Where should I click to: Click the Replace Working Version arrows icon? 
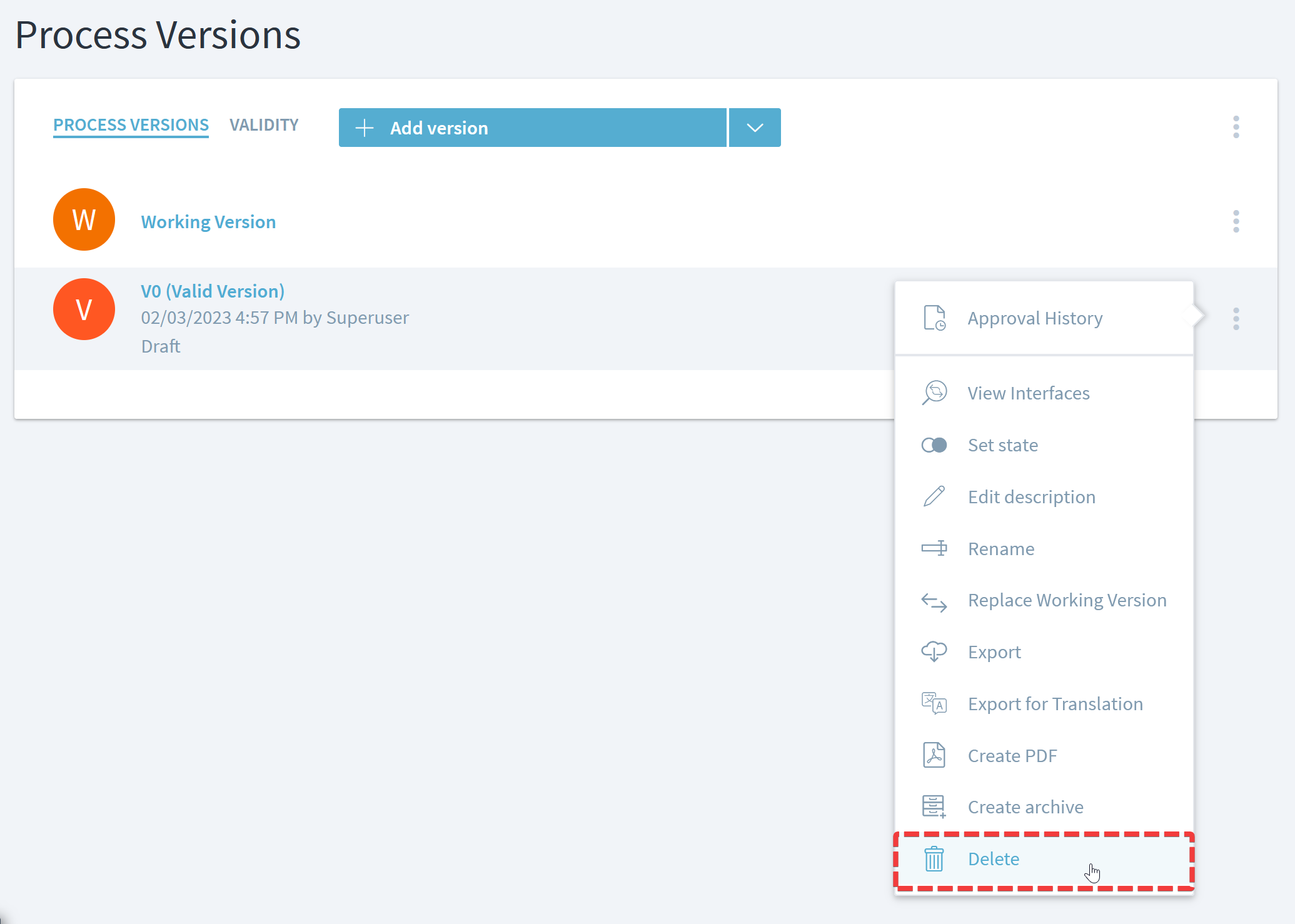[x=934, y=601]
